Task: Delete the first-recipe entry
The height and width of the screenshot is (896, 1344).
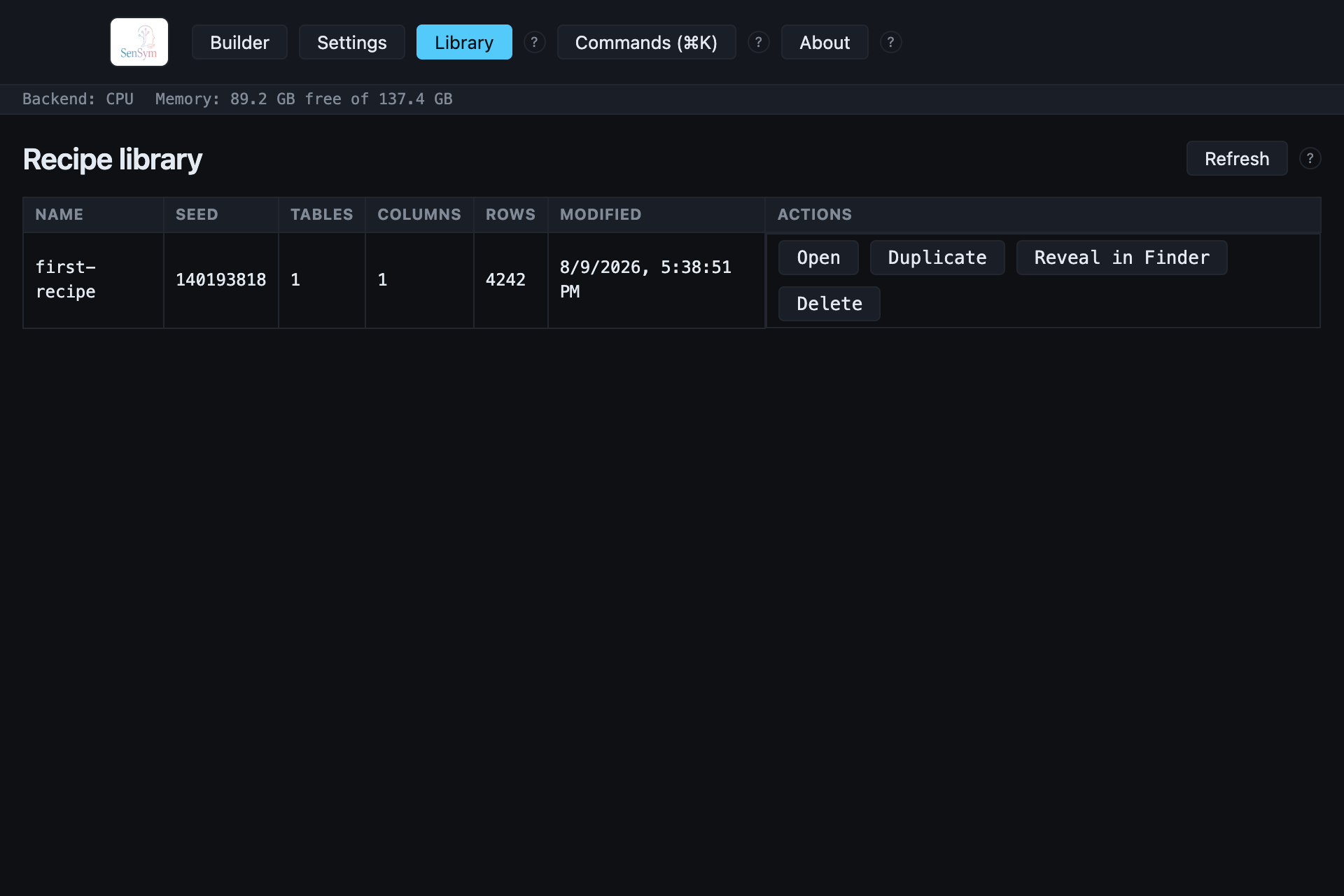Action: [829, 304]
